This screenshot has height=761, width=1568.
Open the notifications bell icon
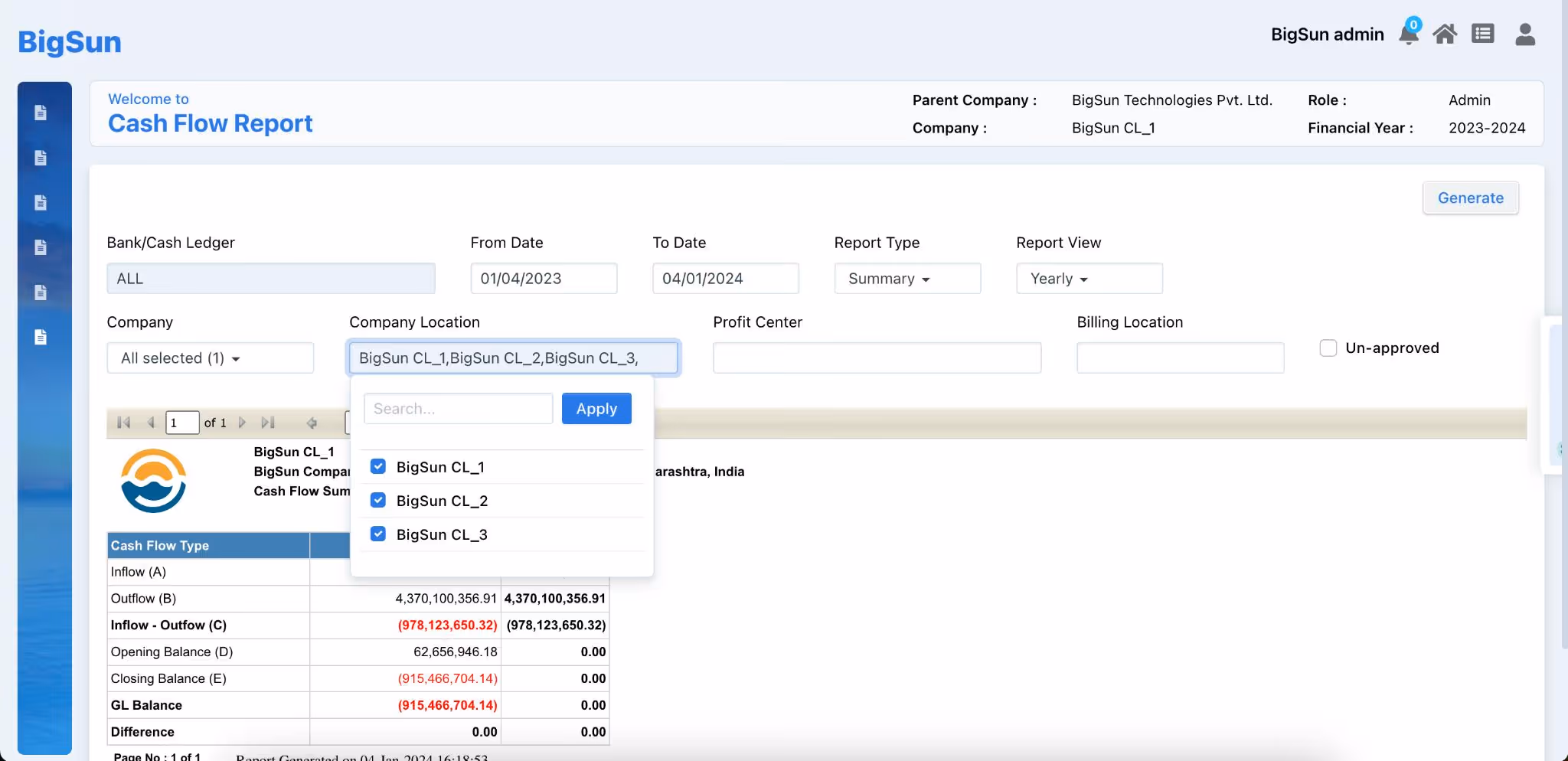click(x=1408, y=34)
